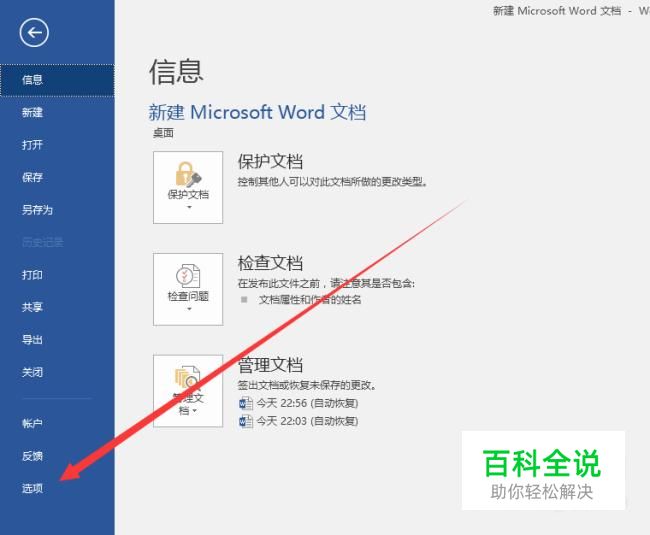
Task: Click Word file icon beside 今天 22:56
Action: coord(246,403)
